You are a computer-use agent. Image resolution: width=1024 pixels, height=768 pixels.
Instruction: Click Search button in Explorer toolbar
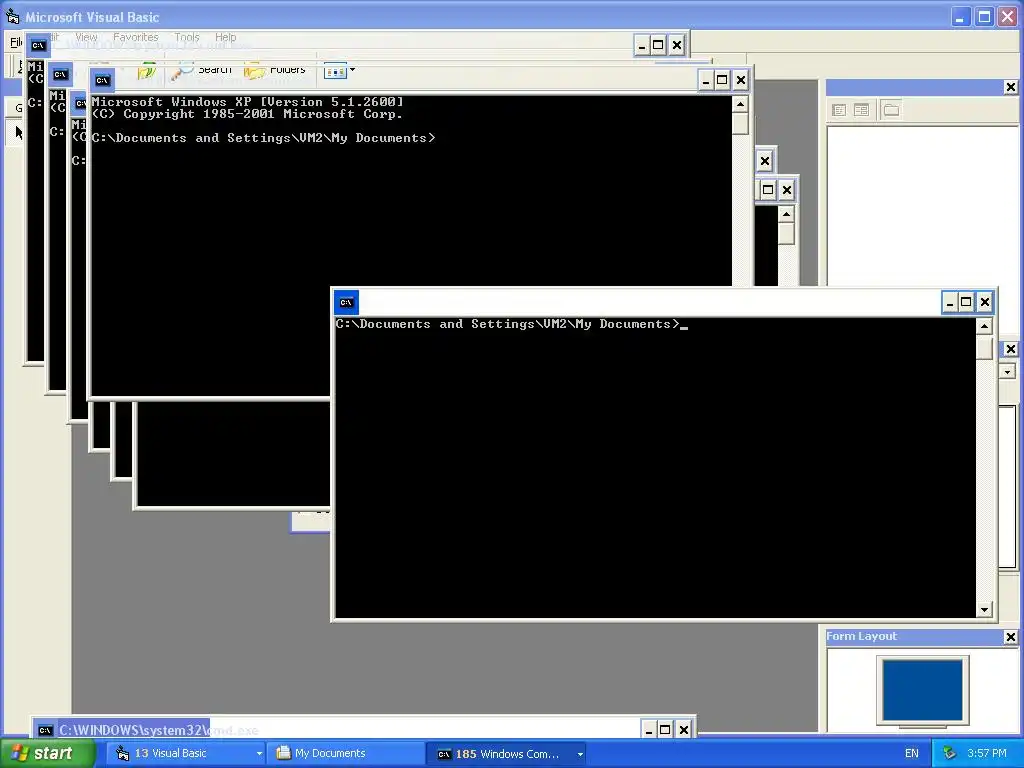point(202,71)
